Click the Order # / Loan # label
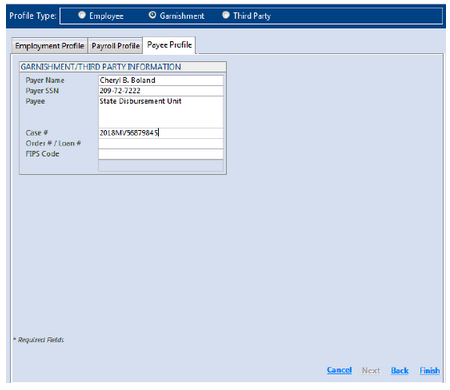The image size is (450, 390). click(x=53, y=143)
